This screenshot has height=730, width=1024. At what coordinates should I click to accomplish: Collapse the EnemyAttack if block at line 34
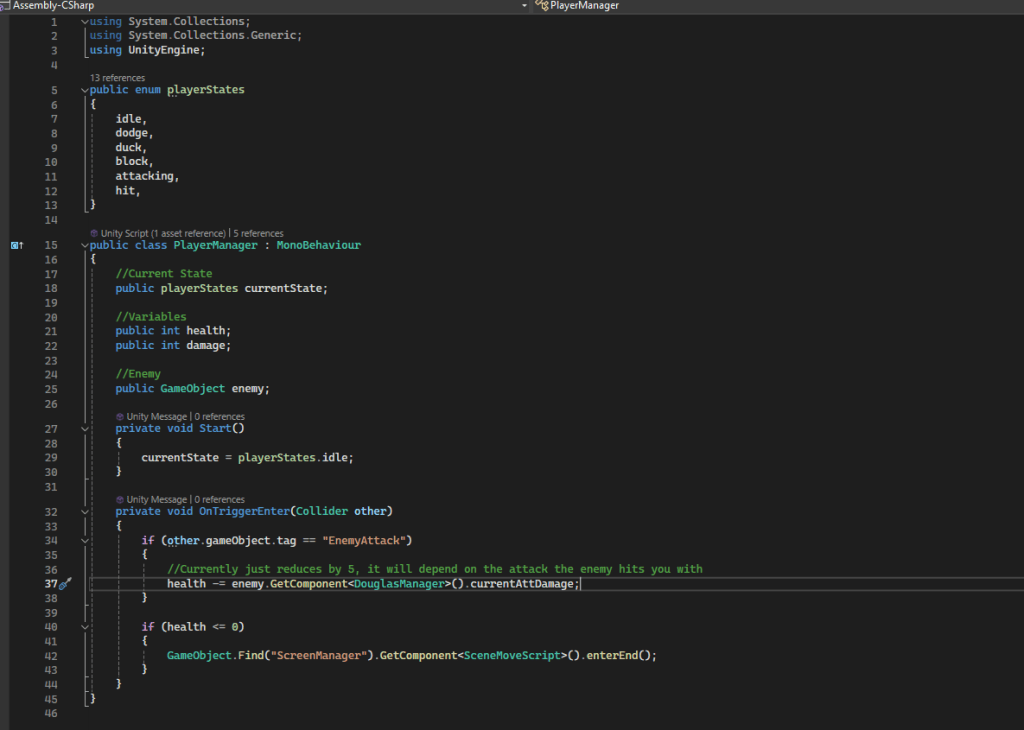(85, 540)
